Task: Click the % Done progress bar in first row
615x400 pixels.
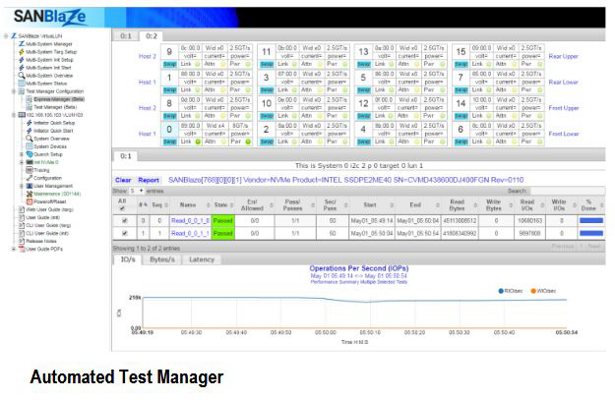Action: (x=591, y=222)
